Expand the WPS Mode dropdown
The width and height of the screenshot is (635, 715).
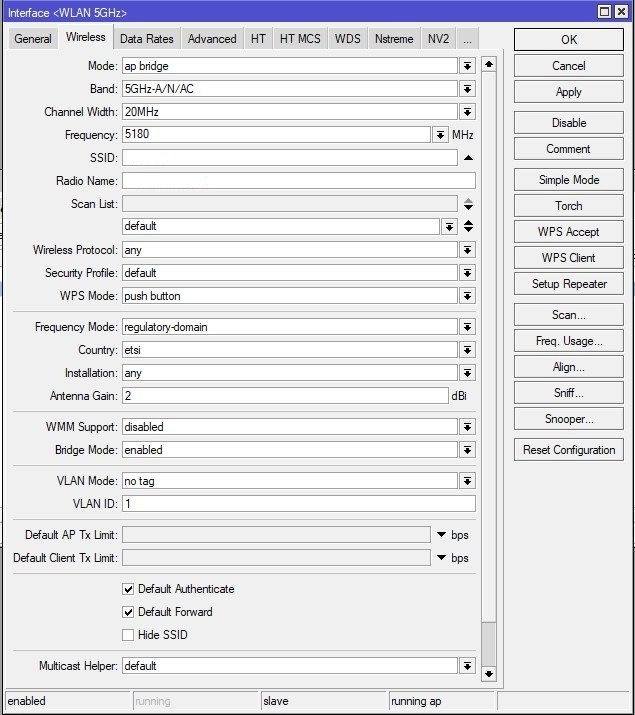pos(467,296)
